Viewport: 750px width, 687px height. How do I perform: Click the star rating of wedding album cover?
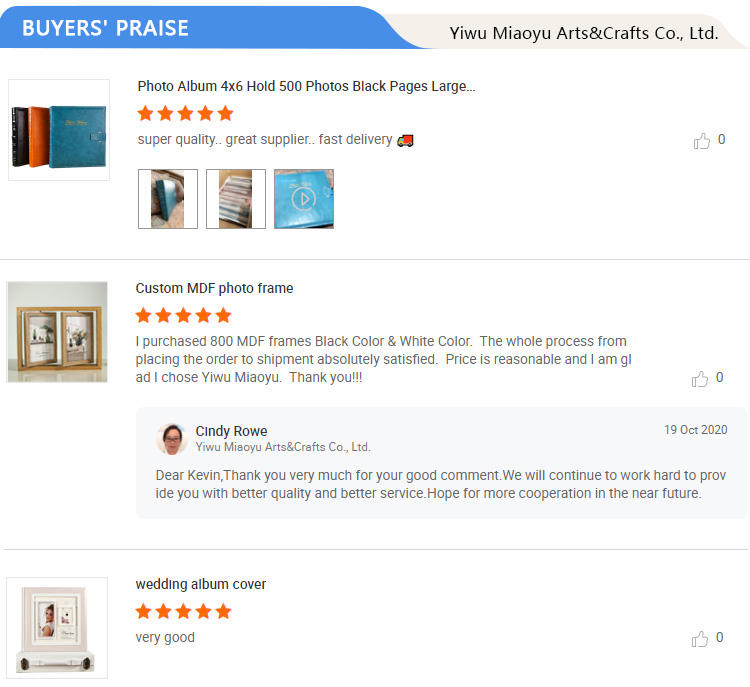(x=183, y=611)
